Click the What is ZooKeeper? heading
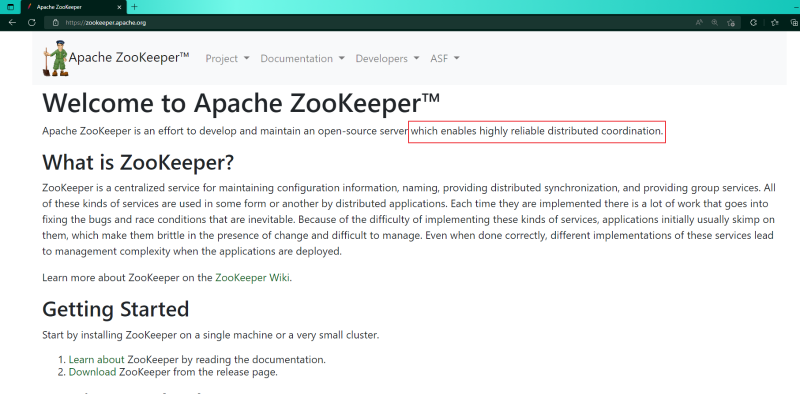 click(138, 162)
